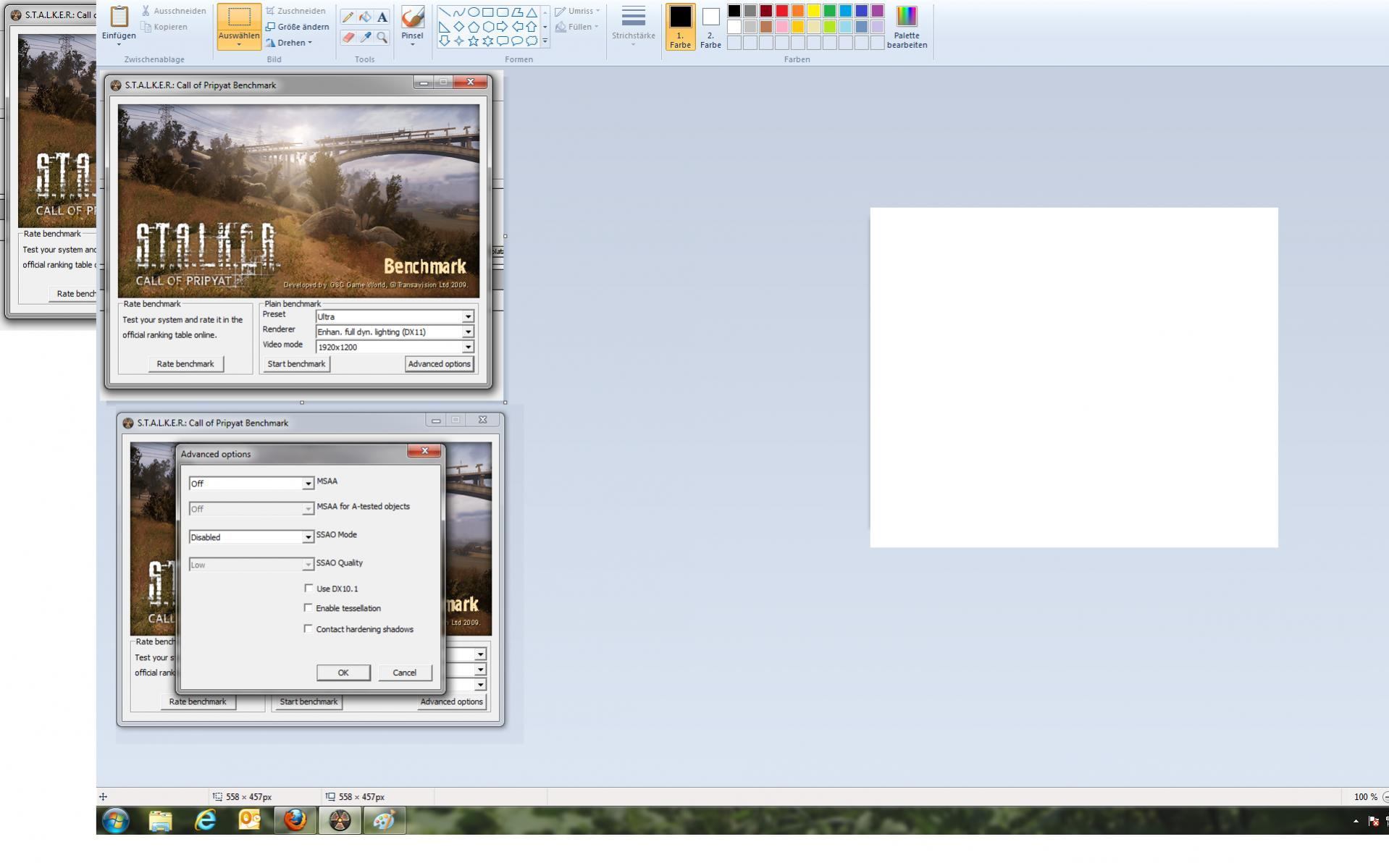
Task: Select the fill bucket tool
Action: click(365, 17)
